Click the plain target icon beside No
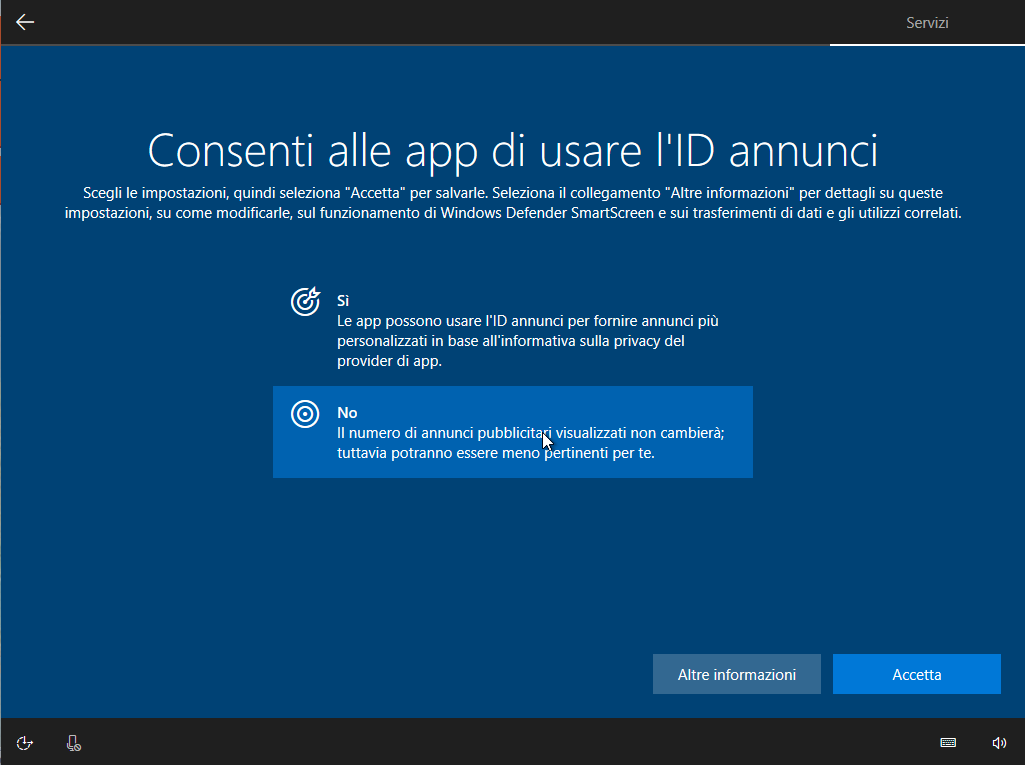Screen dimensions: 1025x765 305,414
